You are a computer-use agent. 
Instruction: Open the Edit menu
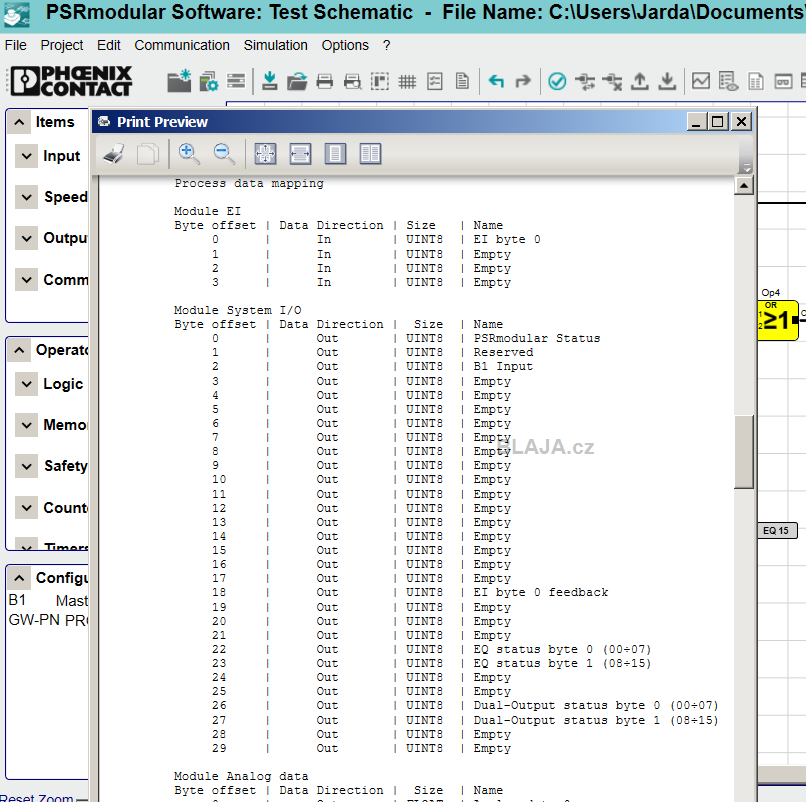(x=108, y=45)
